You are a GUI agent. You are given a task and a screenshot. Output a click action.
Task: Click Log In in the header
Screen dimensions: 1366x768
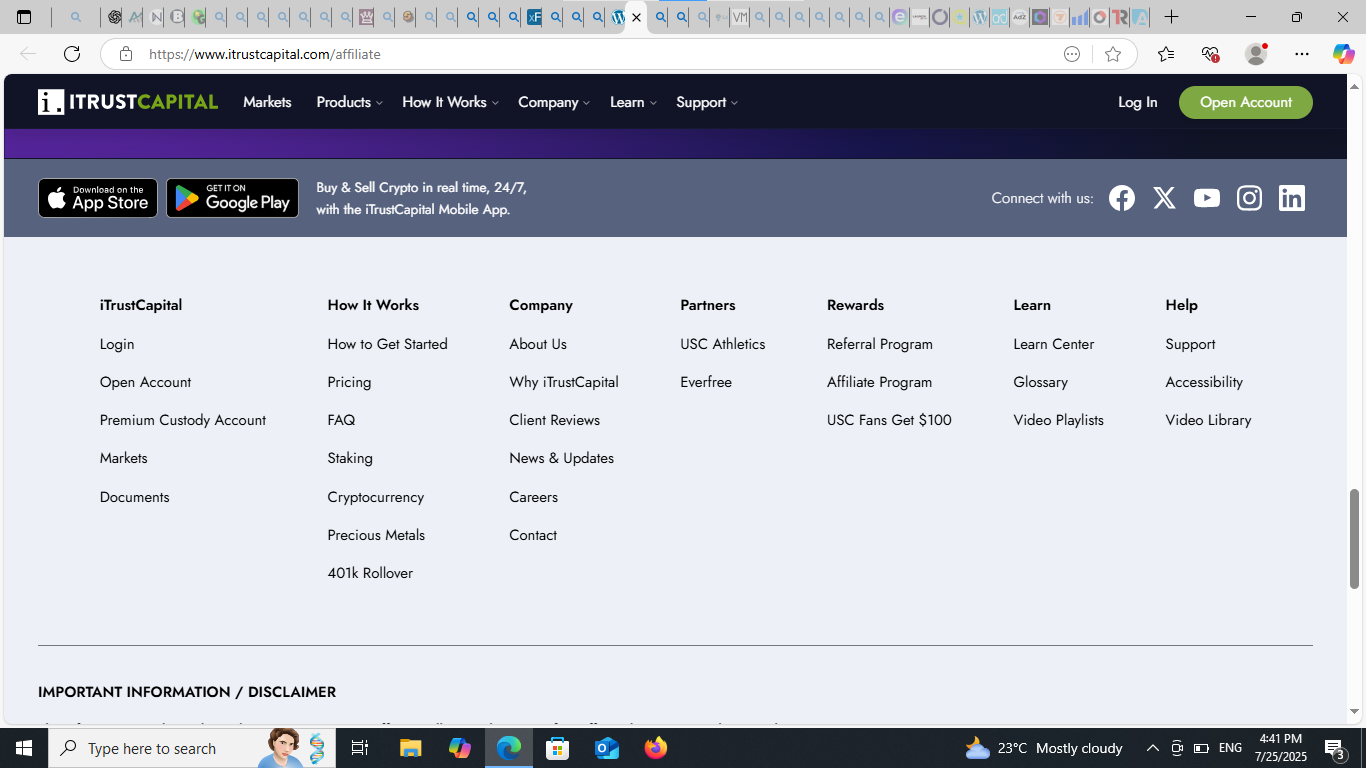[1137, 102]
